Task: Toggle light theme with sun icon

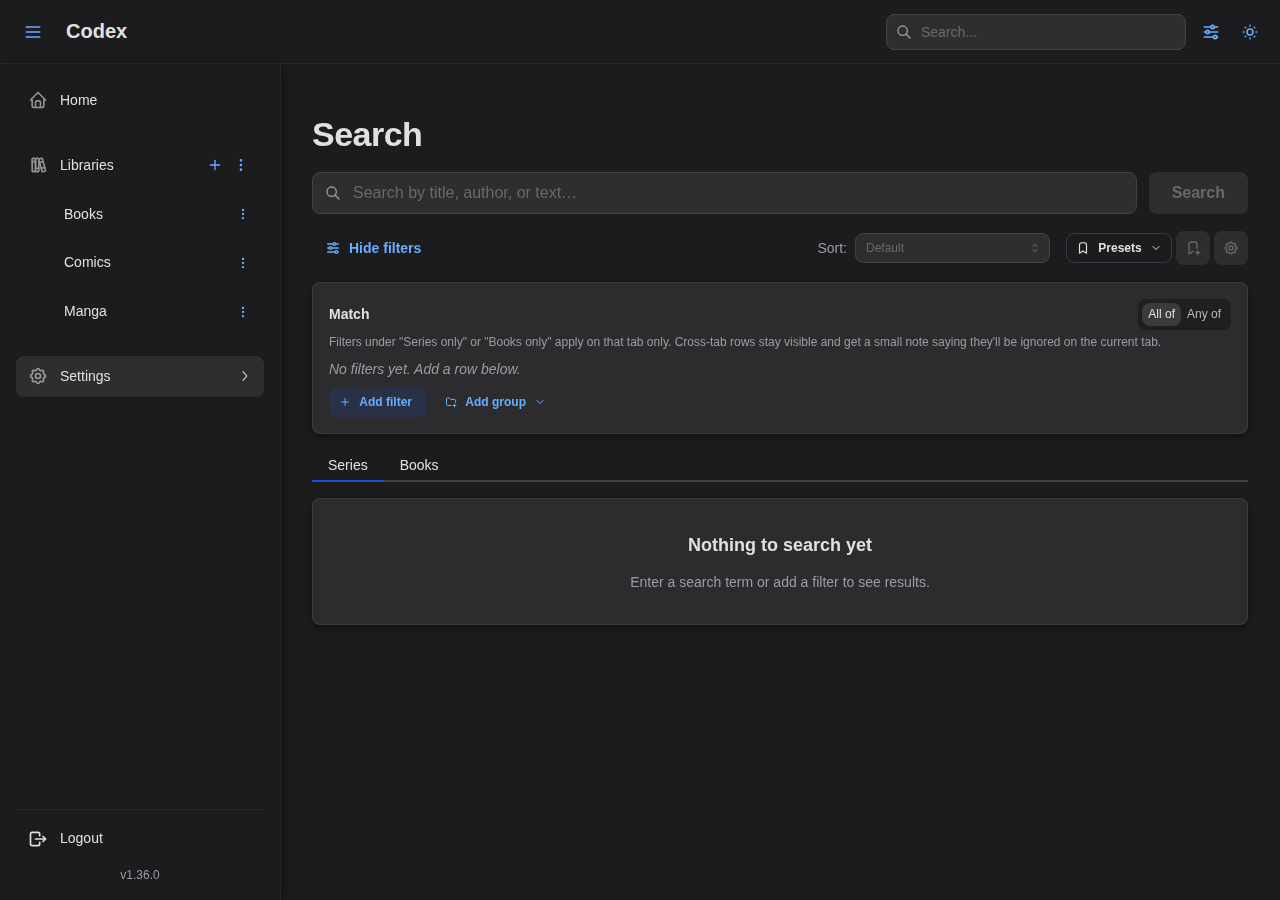Action: 1250,32
